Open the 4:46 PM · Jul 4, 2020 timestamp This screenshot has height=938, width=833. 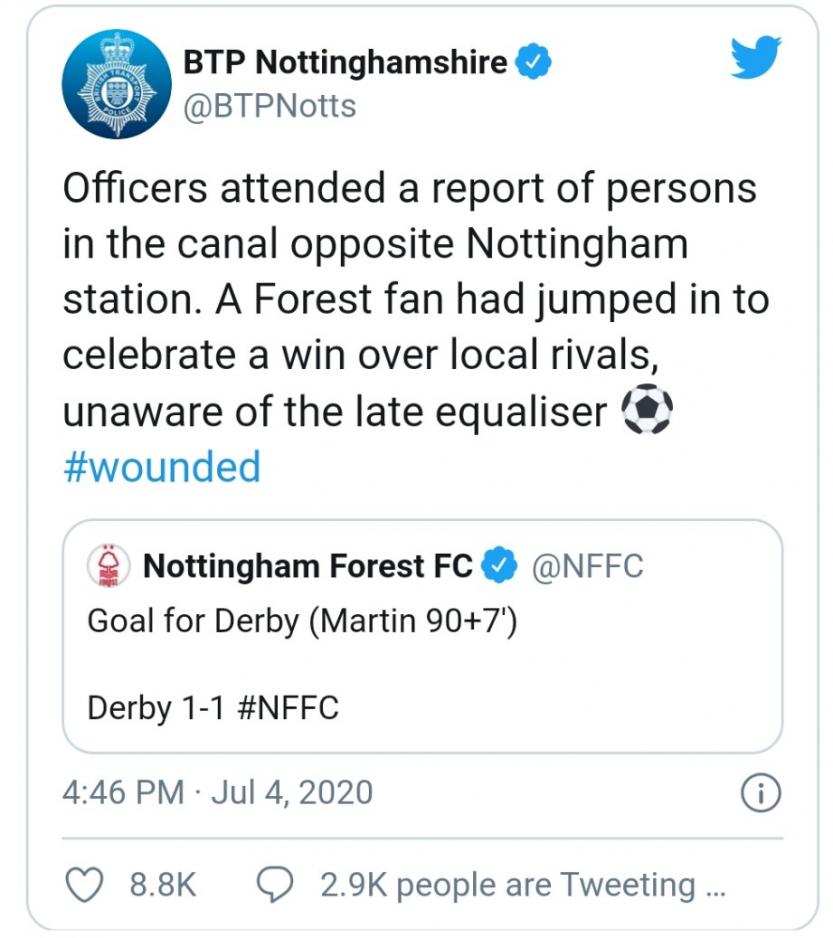coord(217,793)
